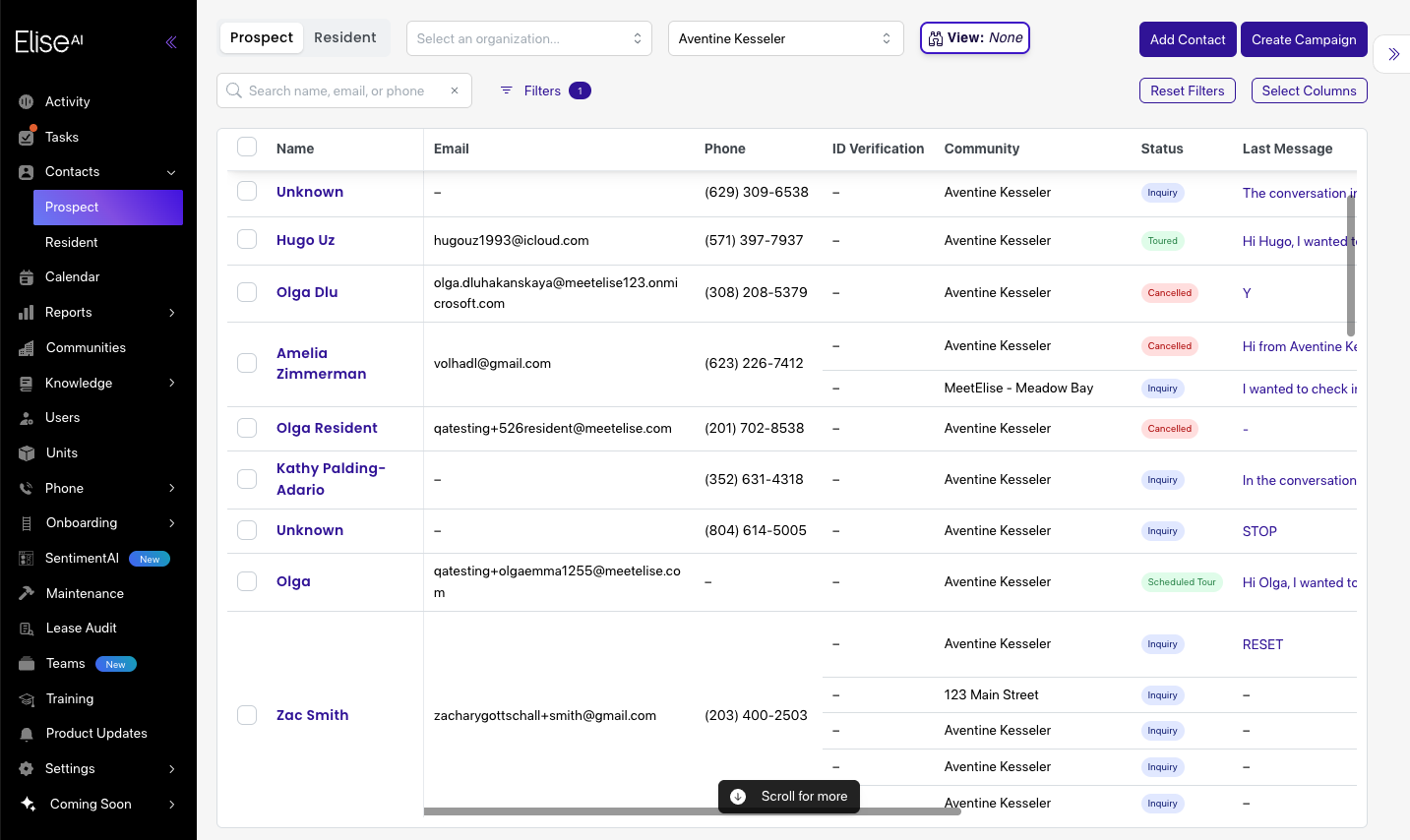Click the Create Campaign button

click(1304, 39)
